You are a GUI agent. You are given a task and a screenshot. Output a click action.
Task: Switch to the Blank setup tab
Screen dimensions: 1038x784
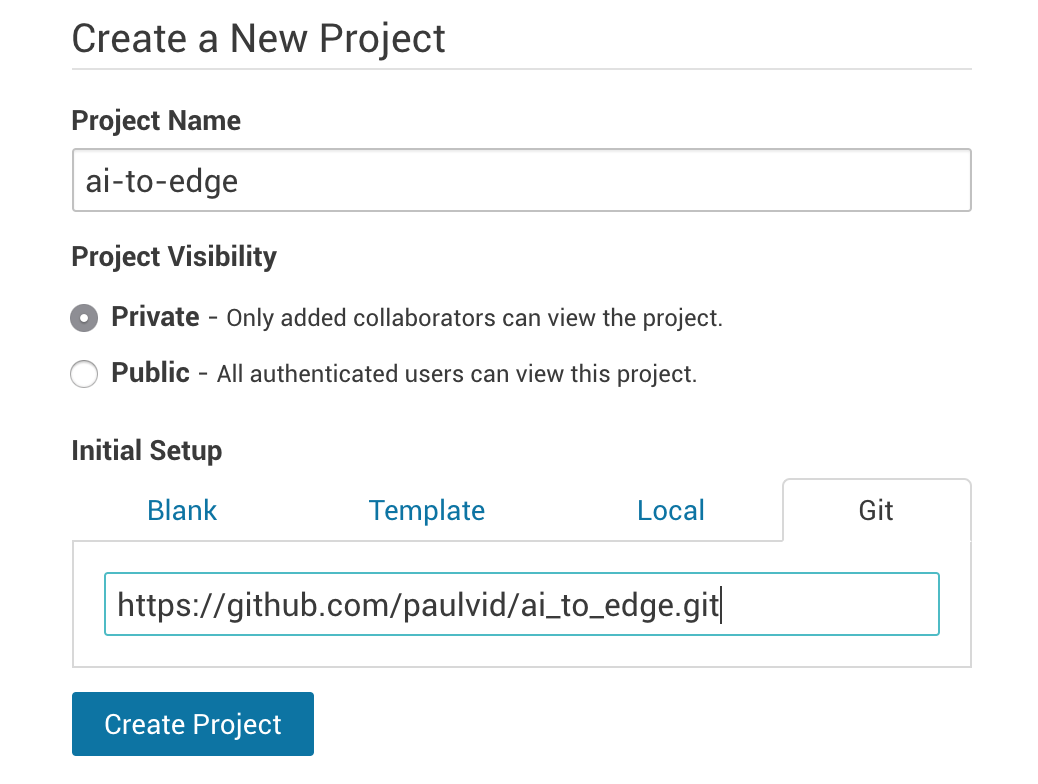182,510
